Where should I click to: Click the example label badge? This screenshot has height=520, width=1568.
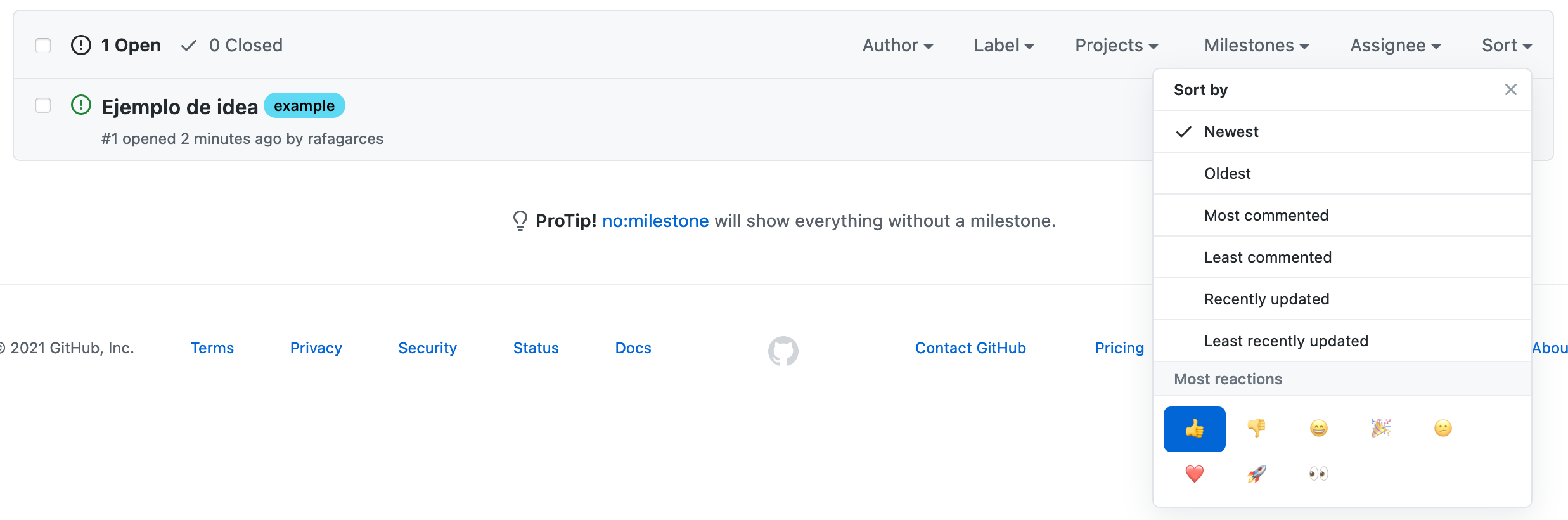[304, 105]
